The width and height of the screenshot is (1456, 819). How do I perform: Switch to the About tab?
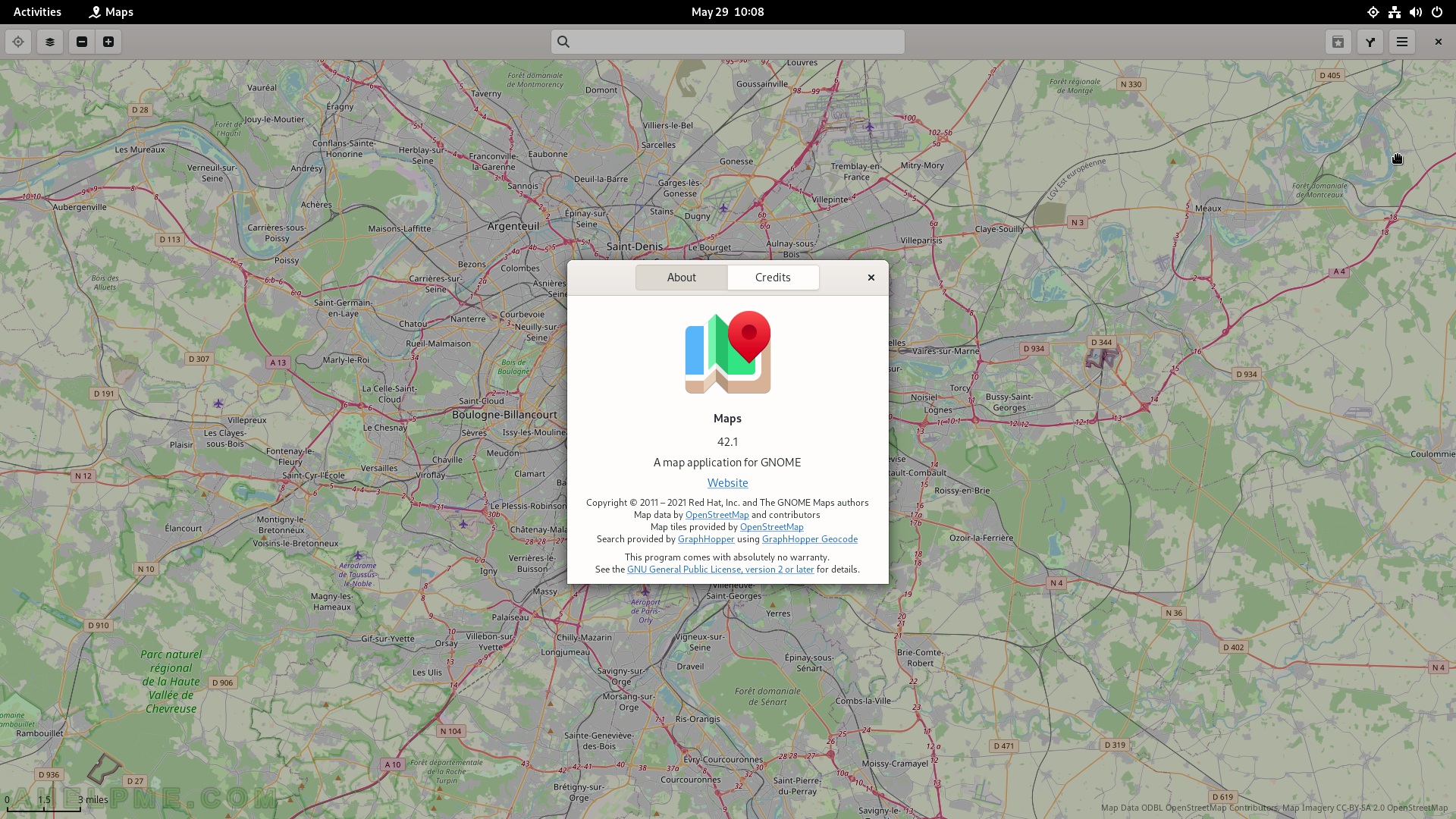click(x=682, y=278)
